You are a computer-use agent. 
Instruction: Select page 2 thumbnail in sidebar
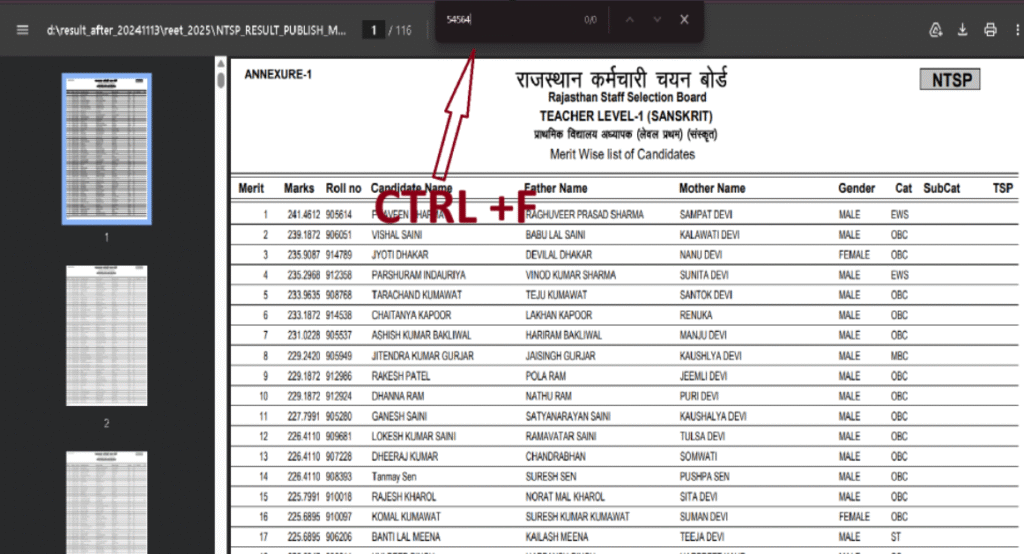106,335
